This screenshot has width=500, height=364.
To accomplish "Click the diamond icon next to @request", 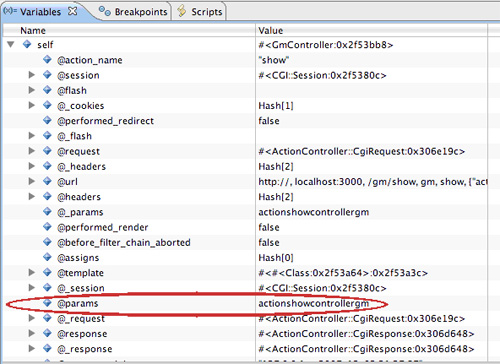I will (47, 151).
